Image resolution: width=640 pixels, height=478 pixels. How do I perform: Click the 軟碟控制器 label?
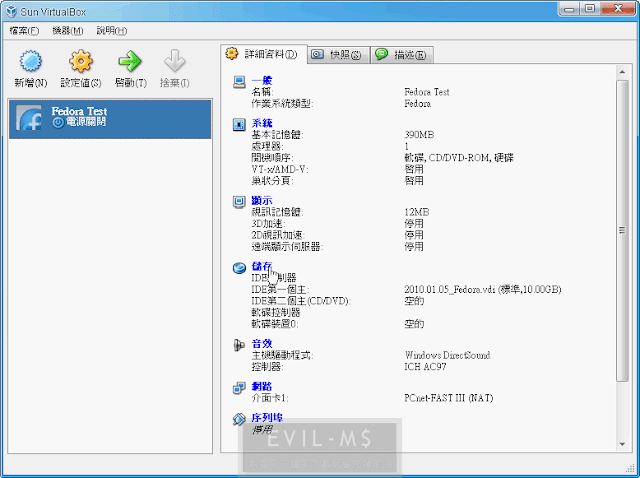(x=276, y=312)
